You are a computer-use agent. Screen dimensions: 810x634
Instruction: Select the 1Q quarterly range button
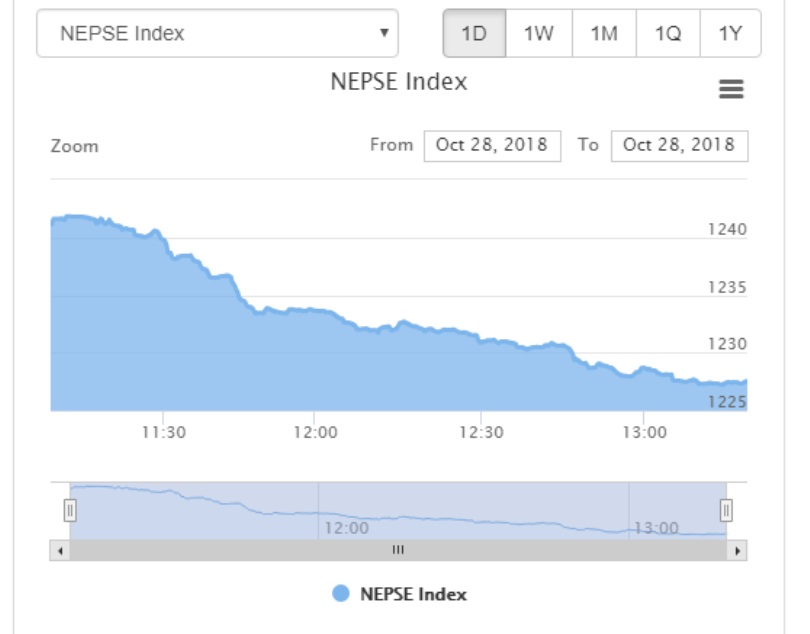pyautogui.click(x=668, y=33)
